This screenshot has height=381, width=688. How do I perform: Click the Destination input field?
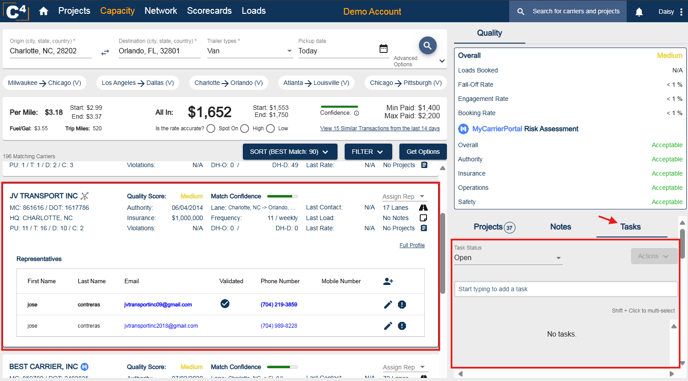pos(159,51)
